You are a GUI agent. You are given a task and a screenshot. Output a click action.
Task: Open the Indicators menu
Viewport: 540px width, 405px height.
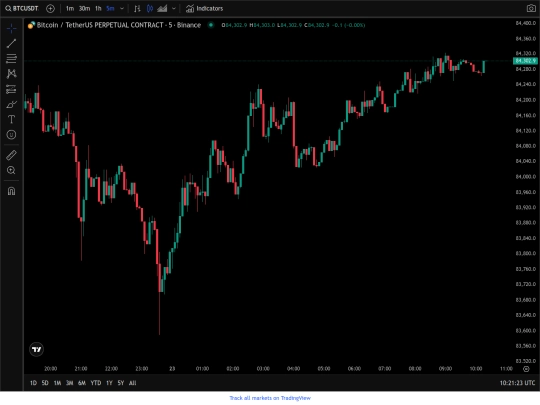(x=205, y=8)
